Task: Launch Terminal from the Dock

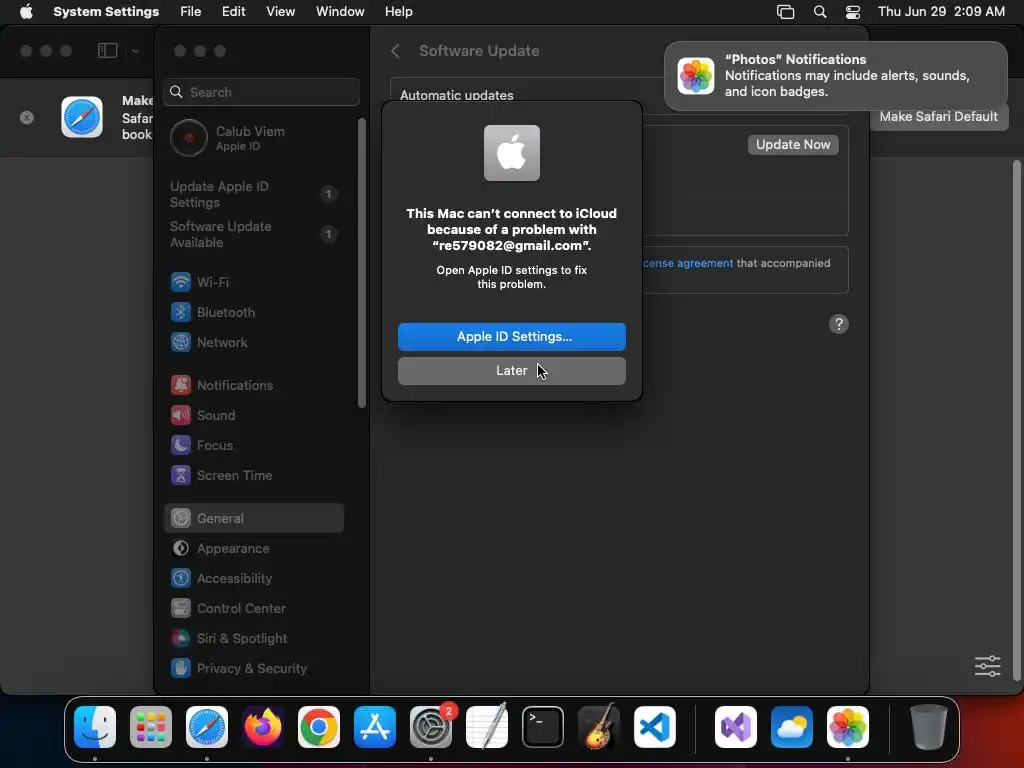Action: (x=543, y=726)
